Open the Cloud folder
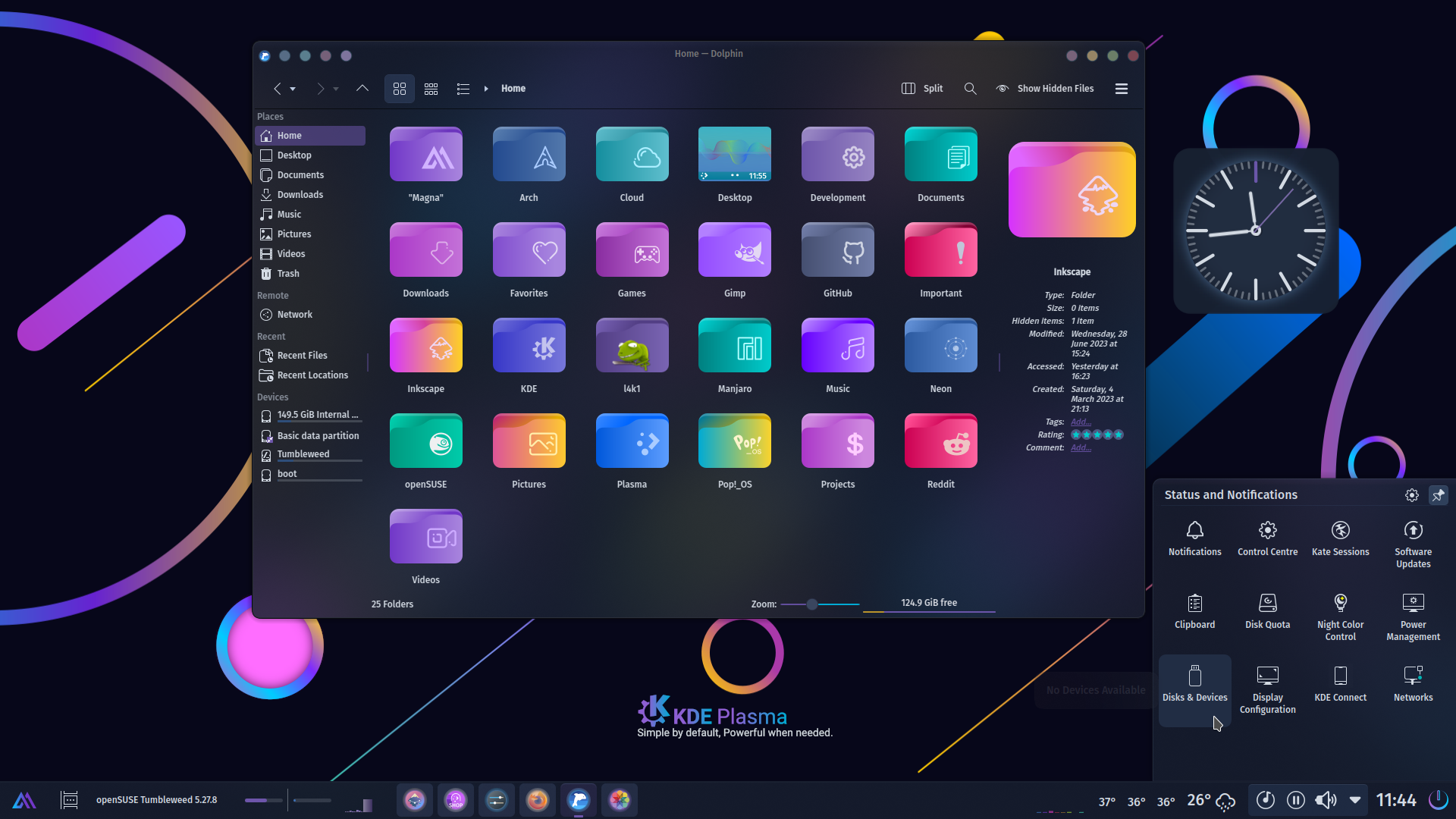 click(632, 155)
